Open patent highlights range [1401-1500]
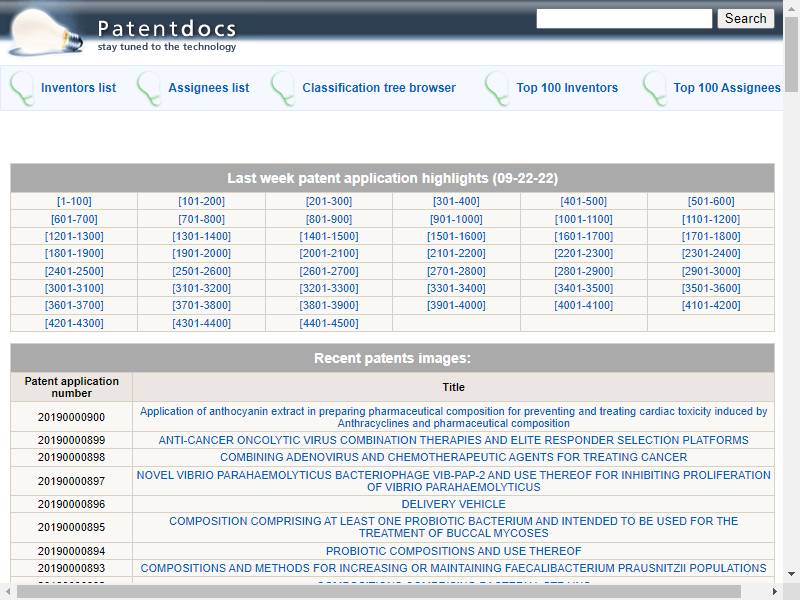The image size is (800, 600). click(329, 236)
